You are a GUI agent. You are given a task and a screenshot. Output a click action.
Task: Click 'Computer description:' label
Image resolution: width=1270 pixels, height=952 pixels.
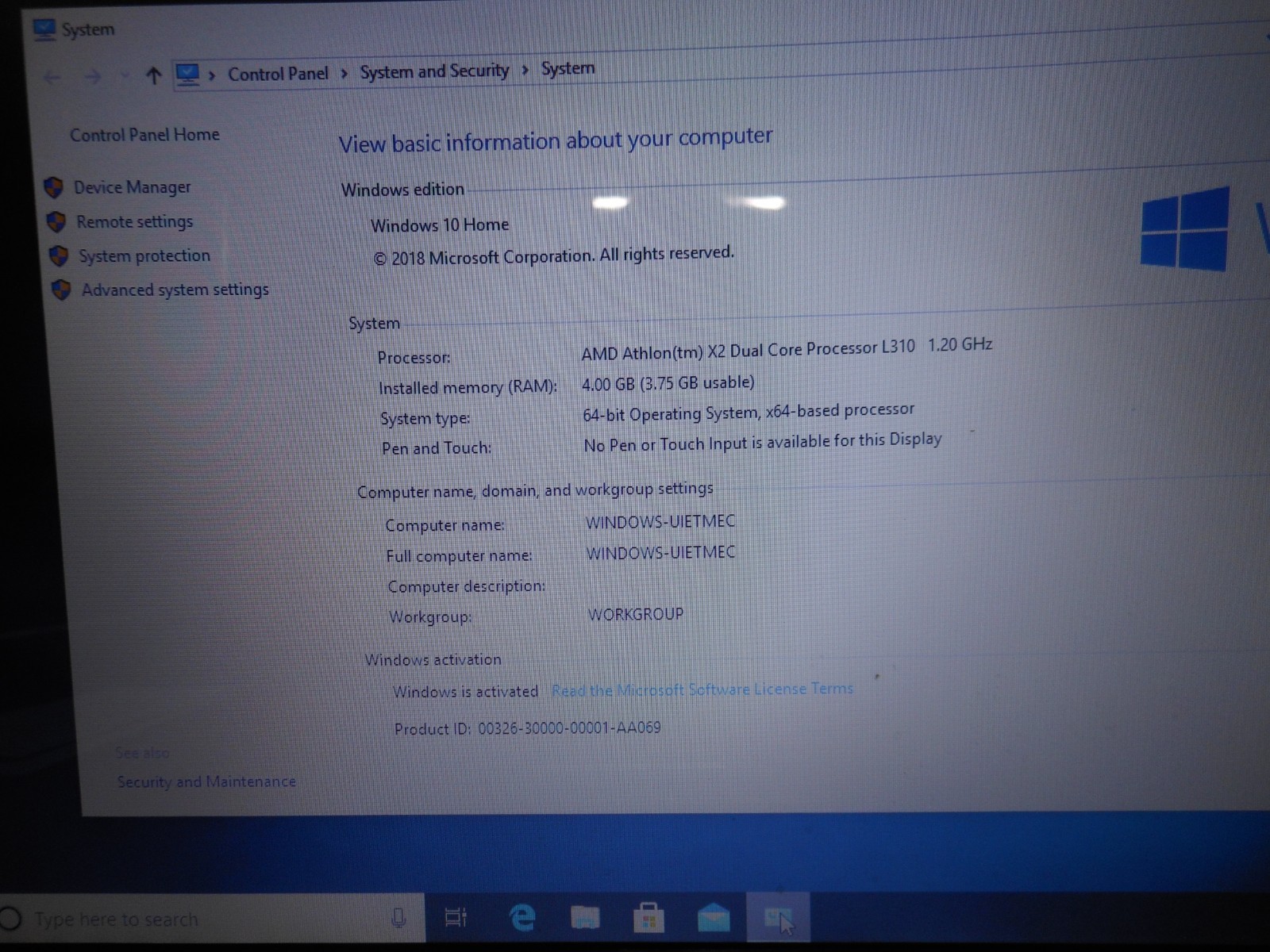coord(467,586)
